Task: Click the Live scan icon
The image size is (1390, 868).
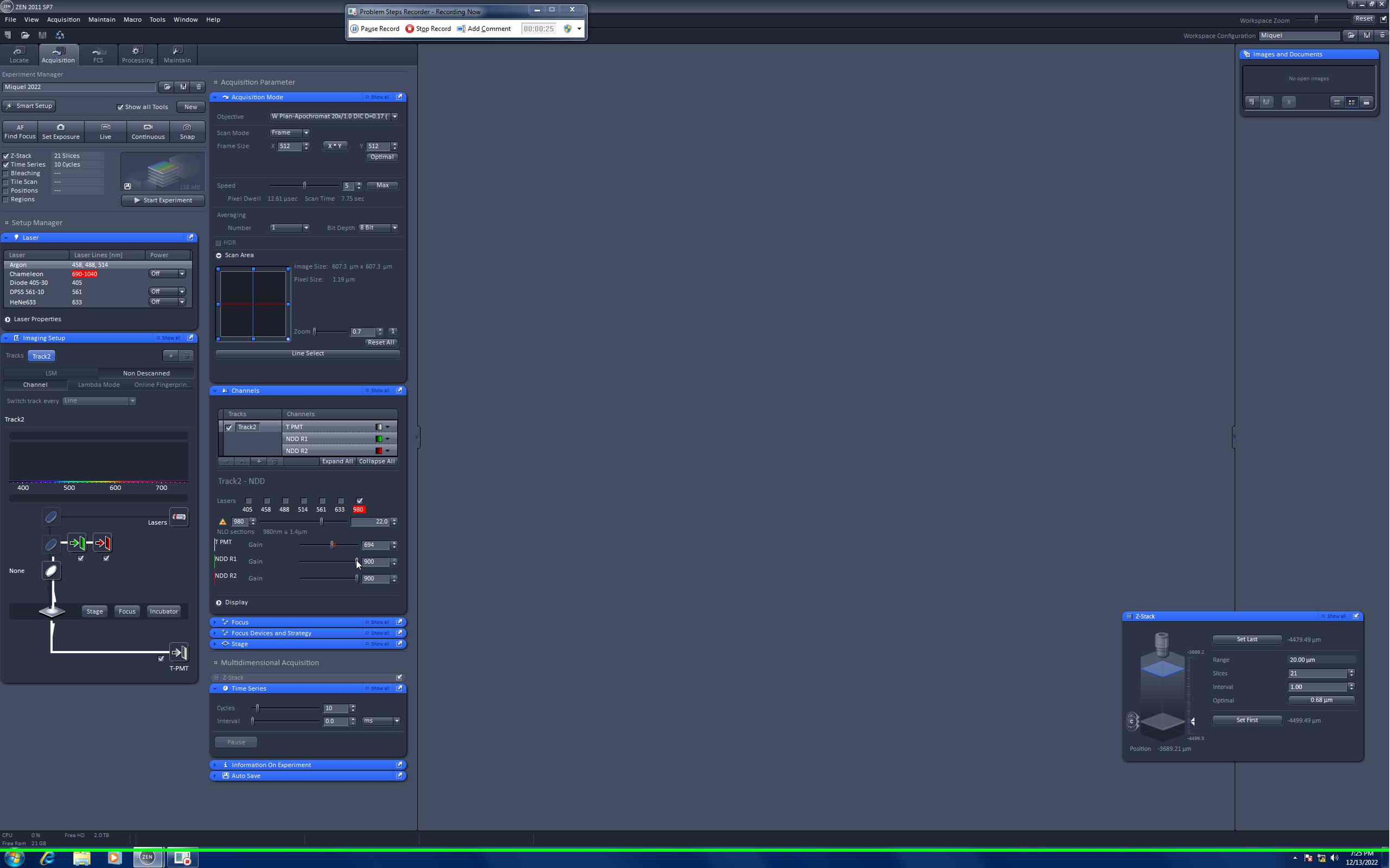Action: [106, 127]
